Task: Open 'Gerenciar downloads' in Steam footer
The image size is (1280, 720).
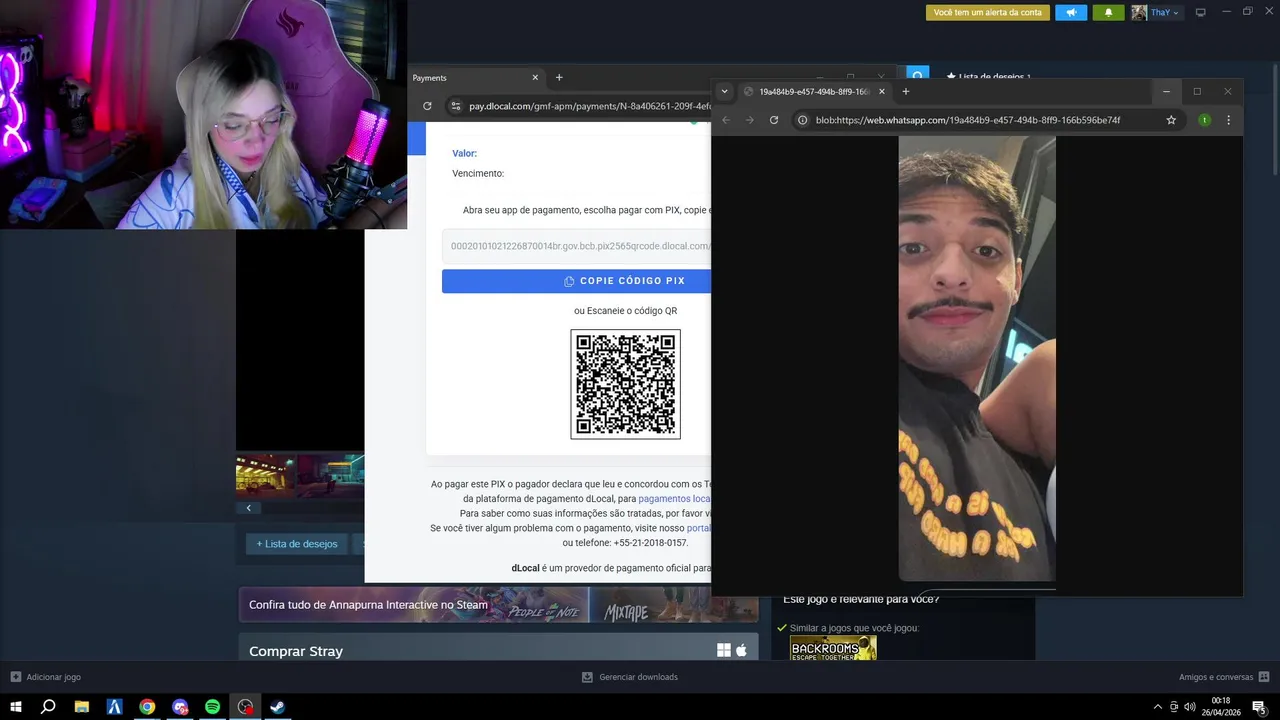Action: coord(630,677)
